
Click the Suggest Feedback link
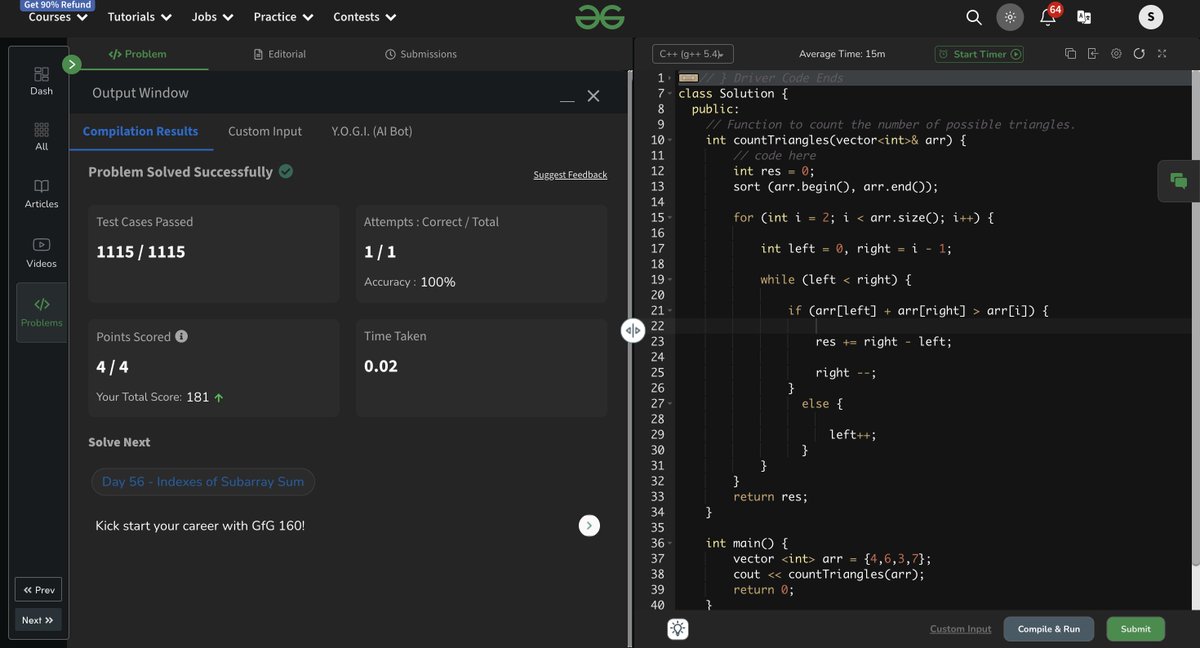pos(570,175)
